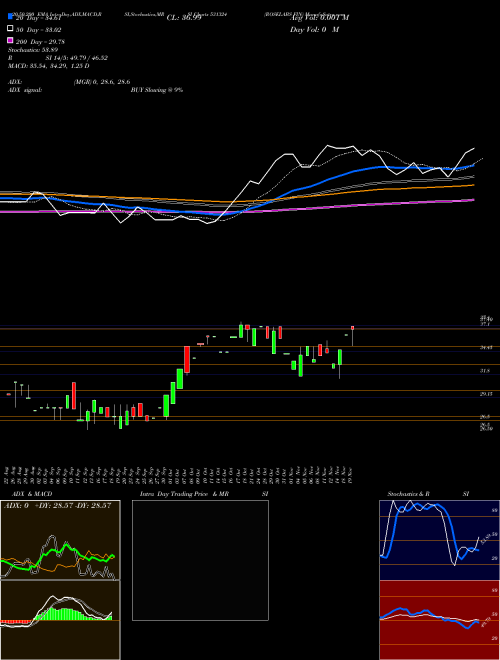The width and height of the screenshot is (500, 660).
Task: Click the tall red candle in early October
Action: coord(187,359)
